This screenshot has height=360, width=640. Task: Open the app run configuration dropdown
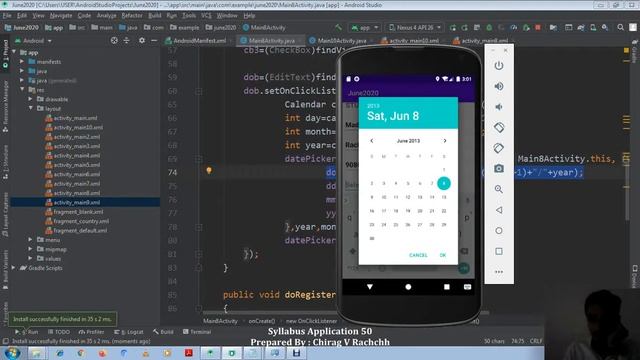pos(365,27)
